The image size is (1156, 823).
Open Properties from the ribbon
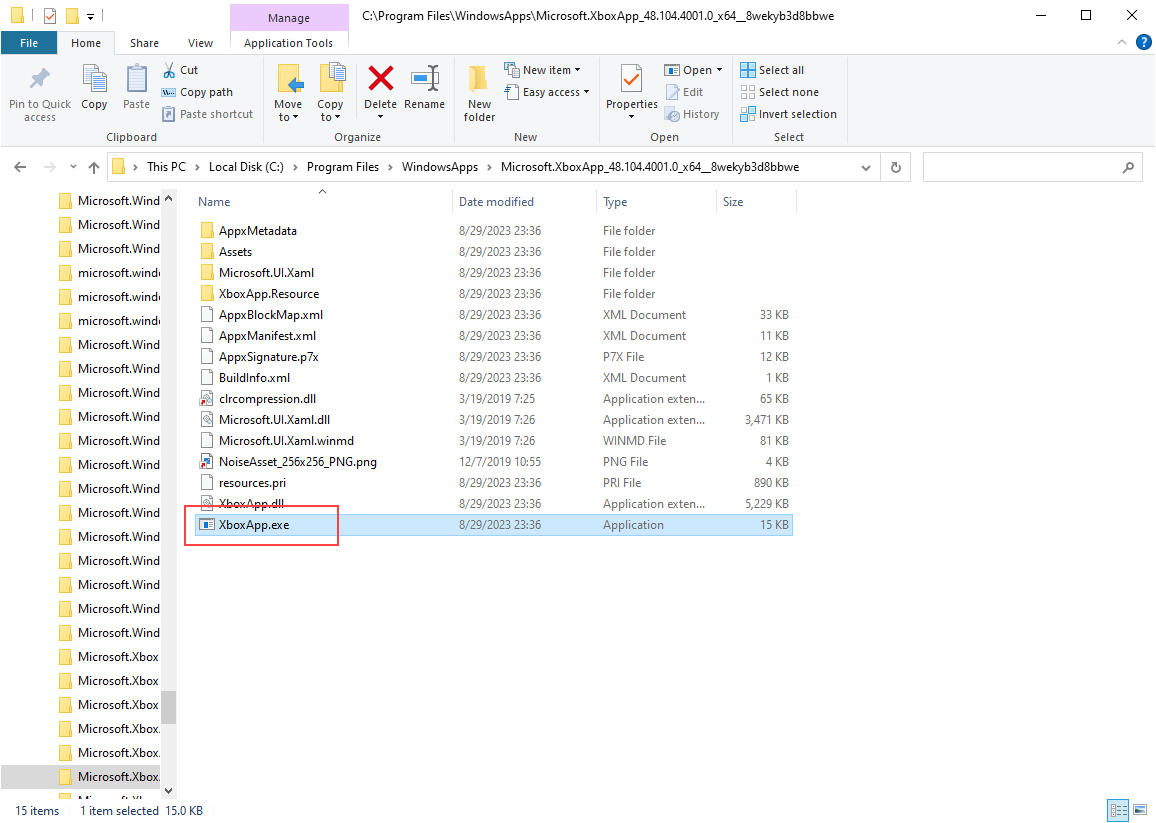(x=631, y=80)
